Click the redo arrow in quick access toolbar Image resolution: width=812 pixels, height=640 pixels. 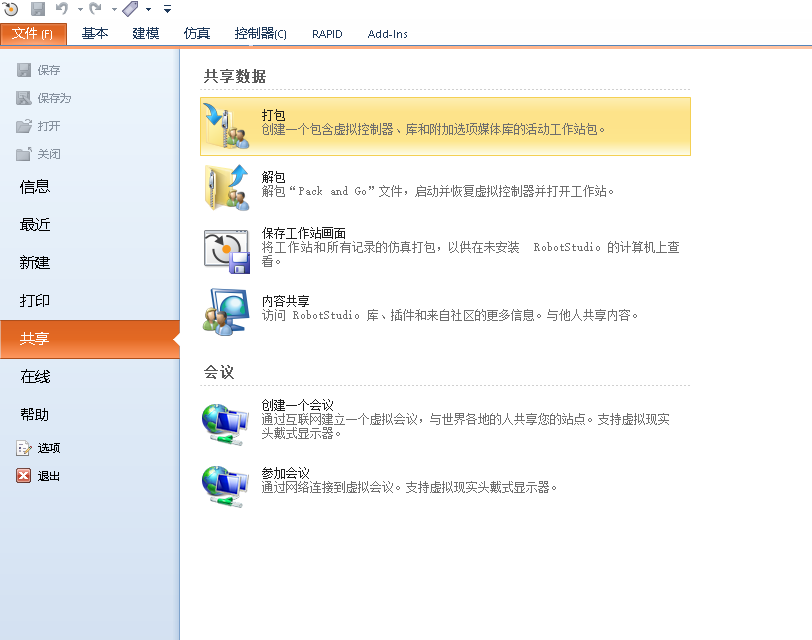point(96,9)
